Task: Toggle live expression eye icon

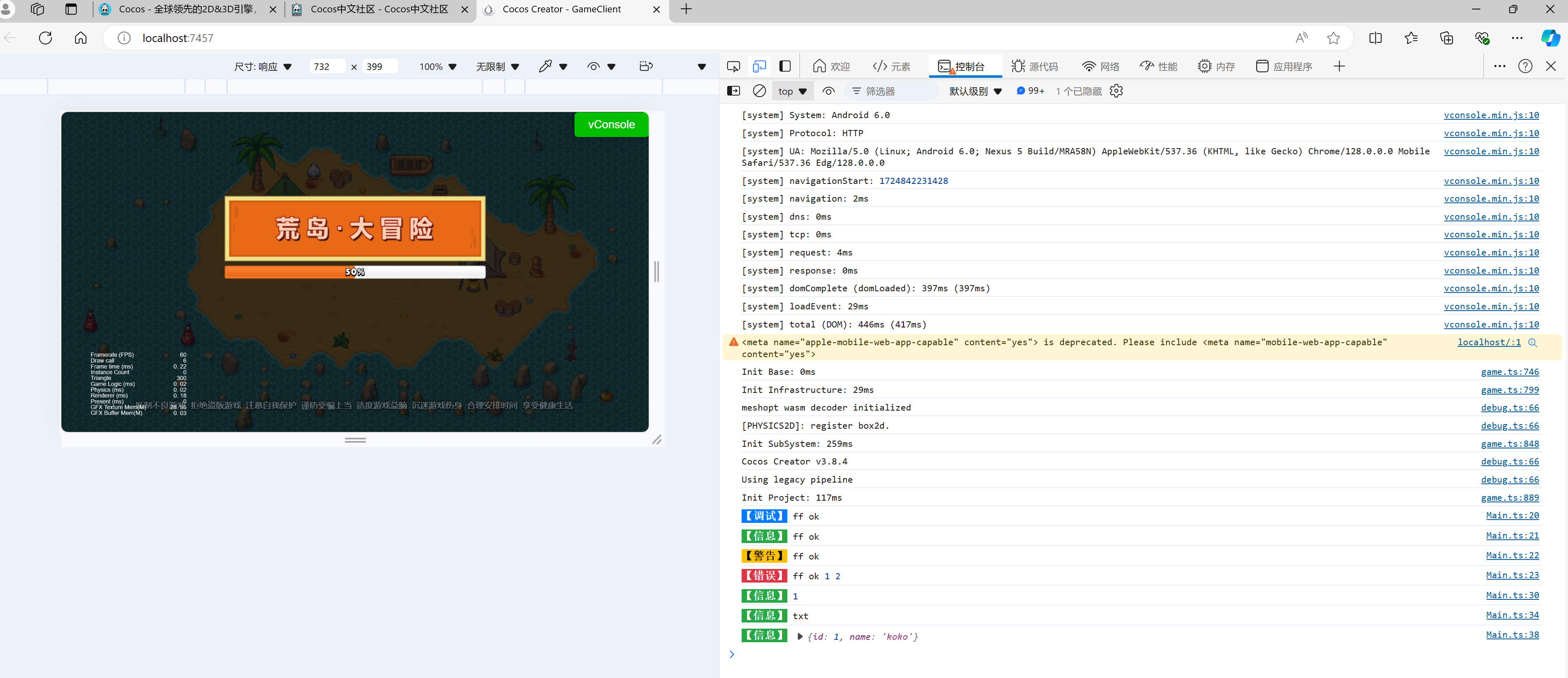Action: [x=828, y=91]
